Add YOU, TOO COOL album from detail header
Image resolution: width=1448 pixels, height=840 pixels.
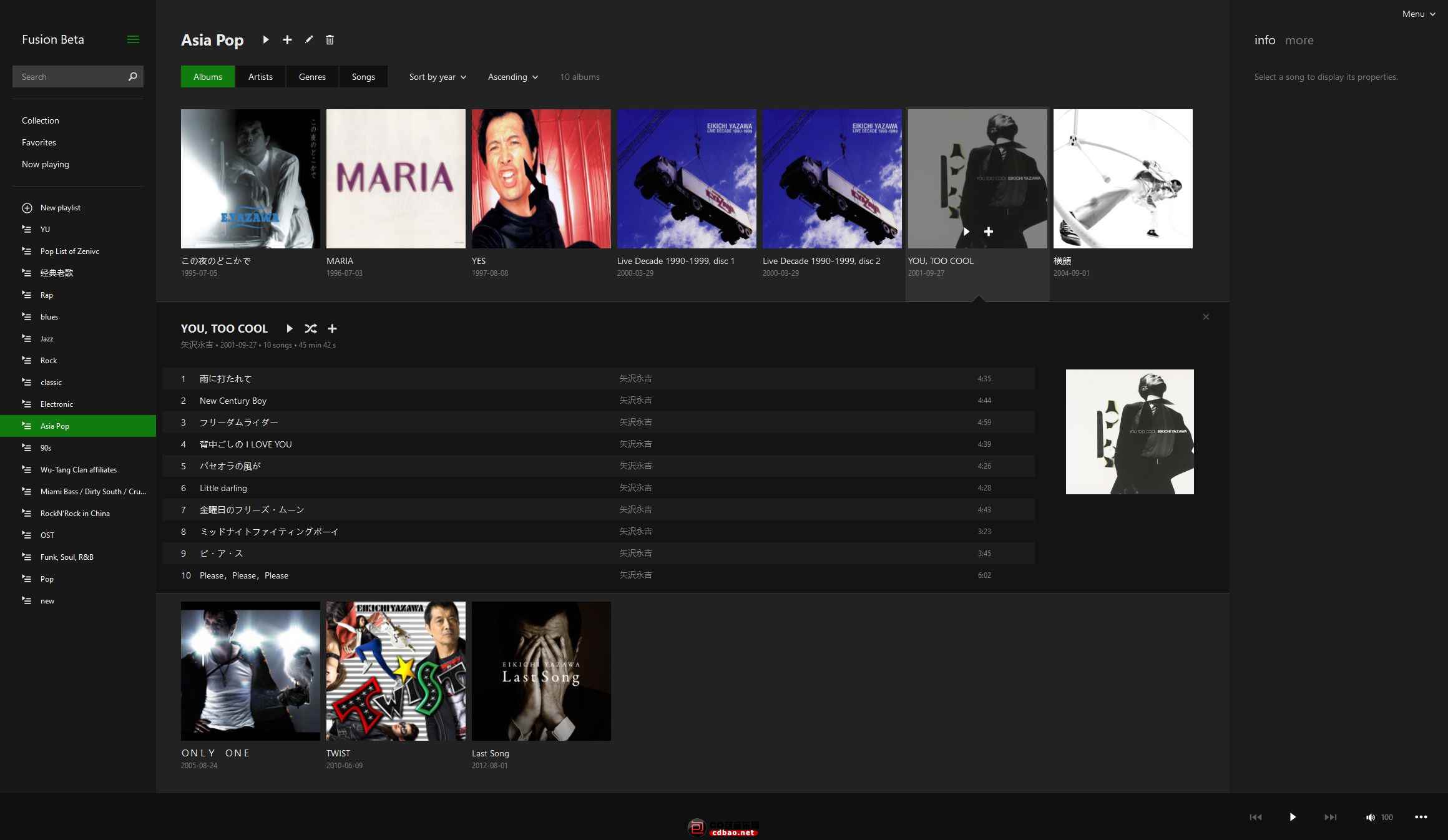pos(333,329)
